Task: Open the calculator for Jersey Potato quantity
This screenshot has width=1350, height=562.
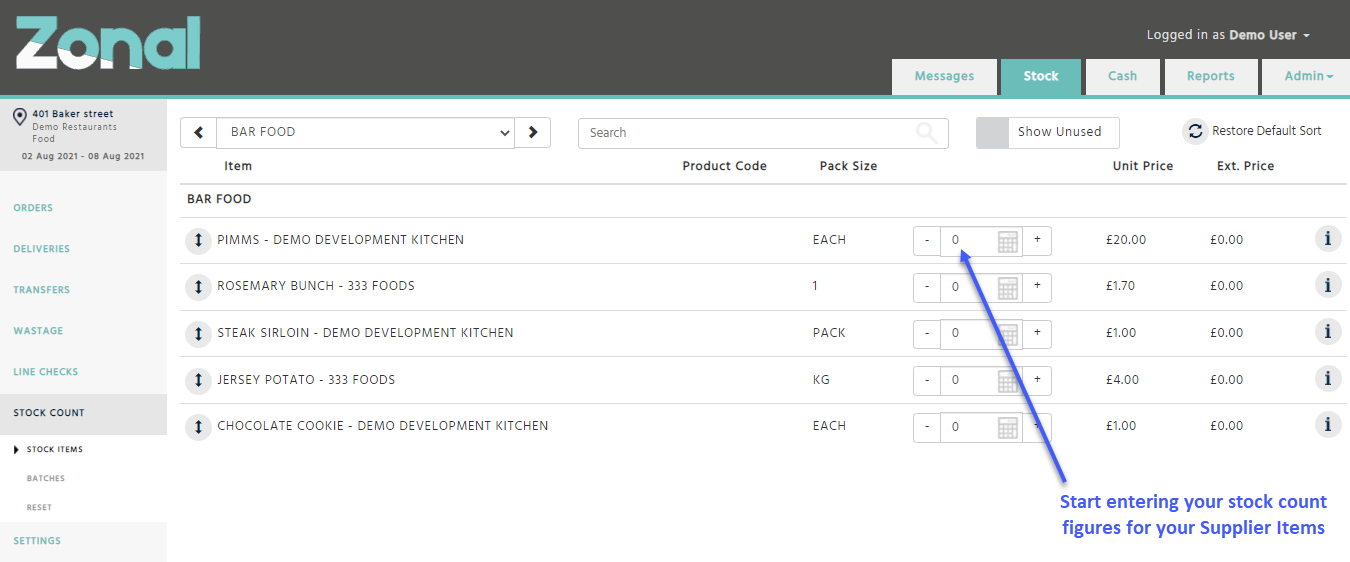Action: pyautogui.click(x=1008, y=381)
